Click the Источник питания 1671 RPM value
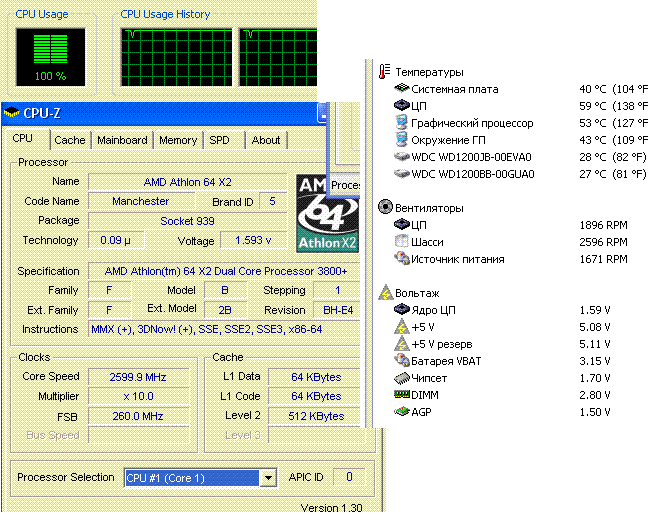 coord(603,259)
